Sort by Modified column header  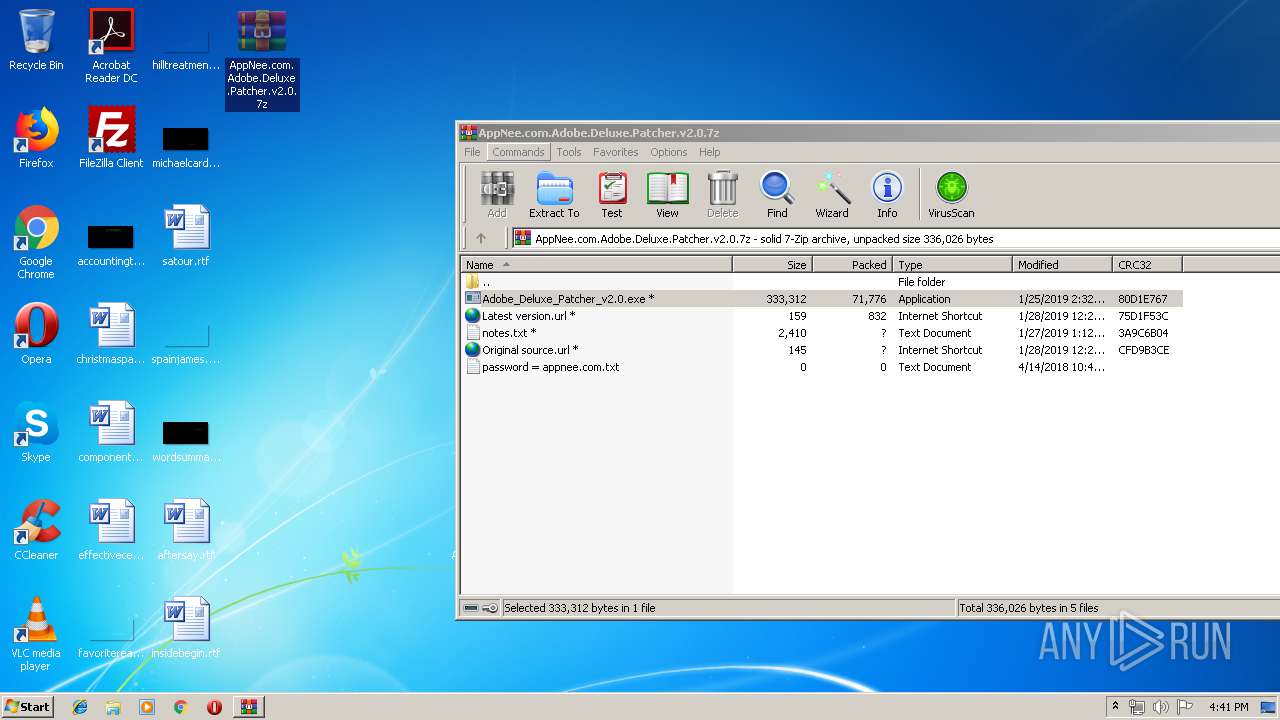pos(1063,265)
